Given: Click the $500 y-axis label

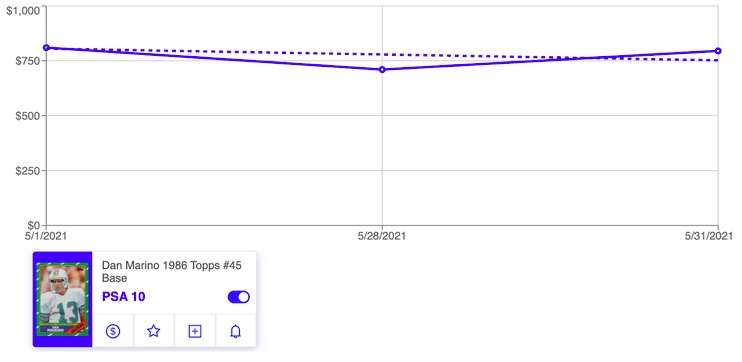Looking at the screenshot, I should (26, 116).
